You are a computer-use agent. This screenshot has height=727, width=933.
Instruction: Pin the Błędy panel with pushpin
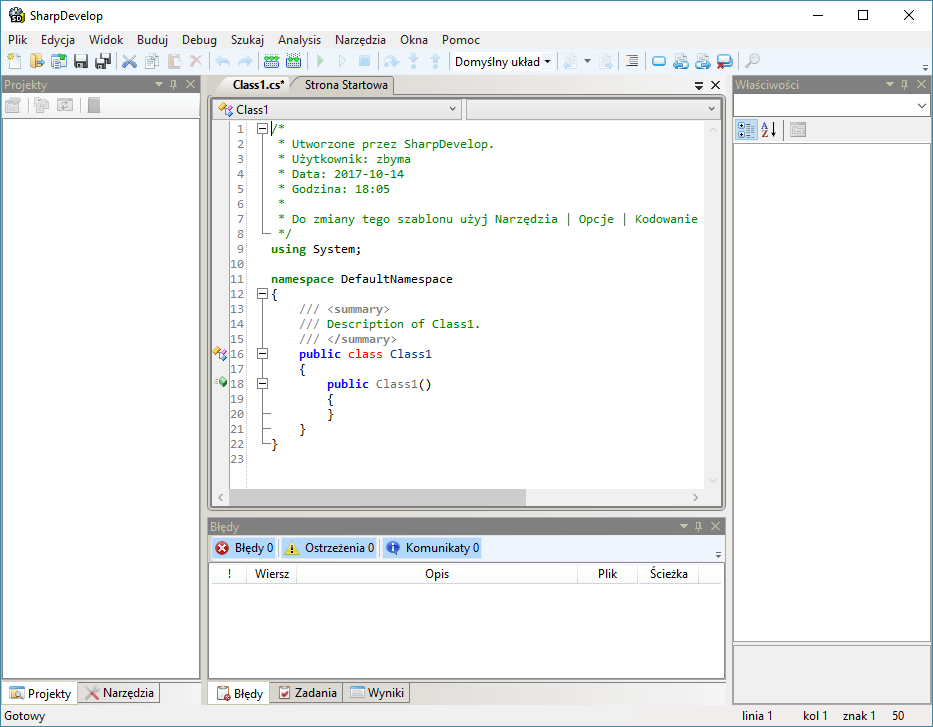[699, 527]
